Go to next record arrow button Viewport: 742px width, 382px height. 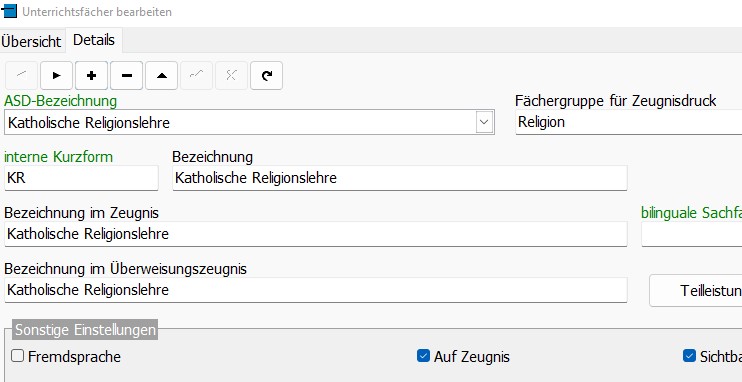point(56,75)
